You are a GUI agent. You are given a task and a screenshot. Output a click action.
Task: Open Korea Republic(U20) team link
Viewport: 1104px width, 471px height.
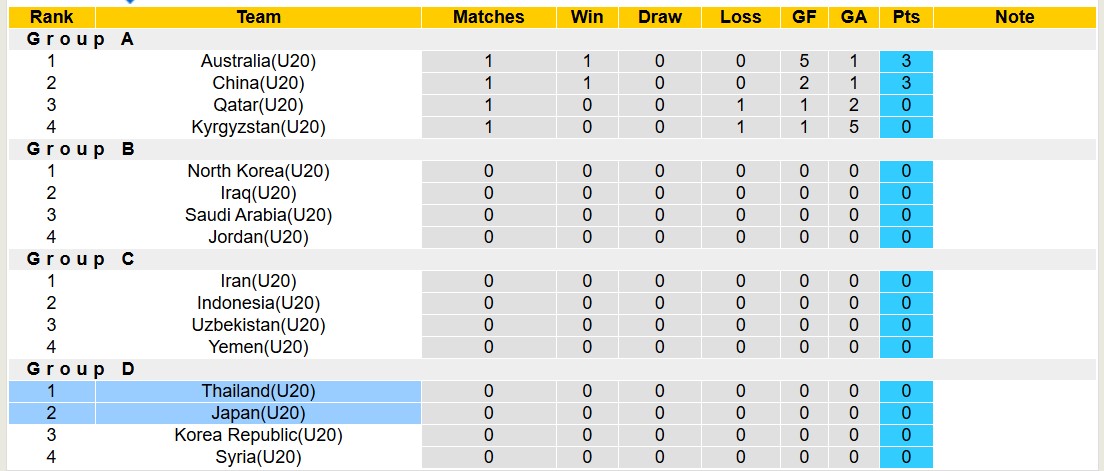[258, 435]
